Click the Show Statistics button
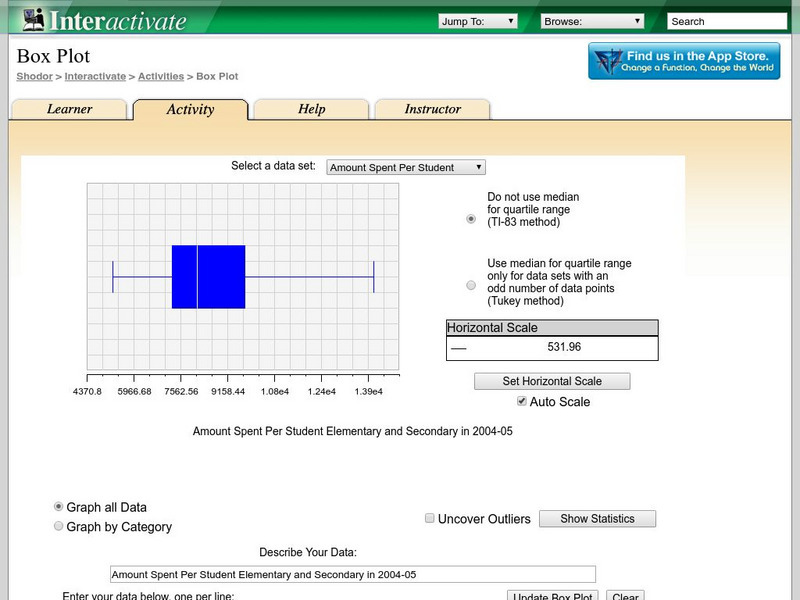 click(x=597, y=518)
